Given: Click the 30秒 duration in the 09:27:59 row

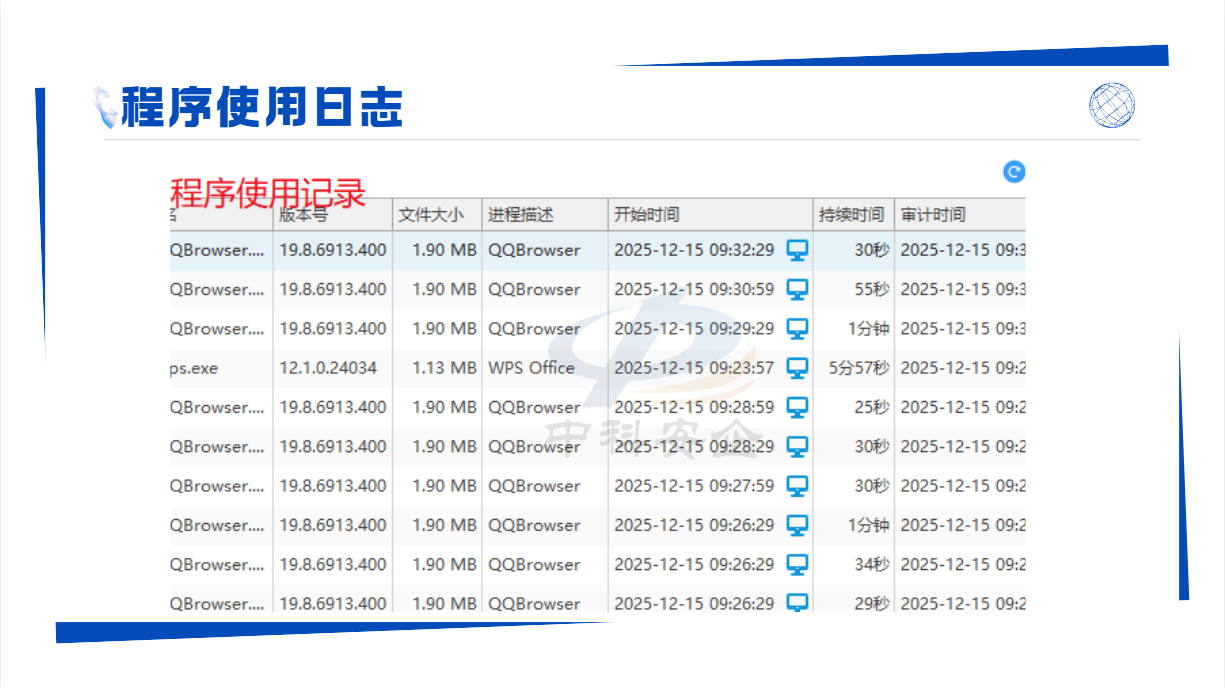Looking at the screenshot, I should [872, 486].
